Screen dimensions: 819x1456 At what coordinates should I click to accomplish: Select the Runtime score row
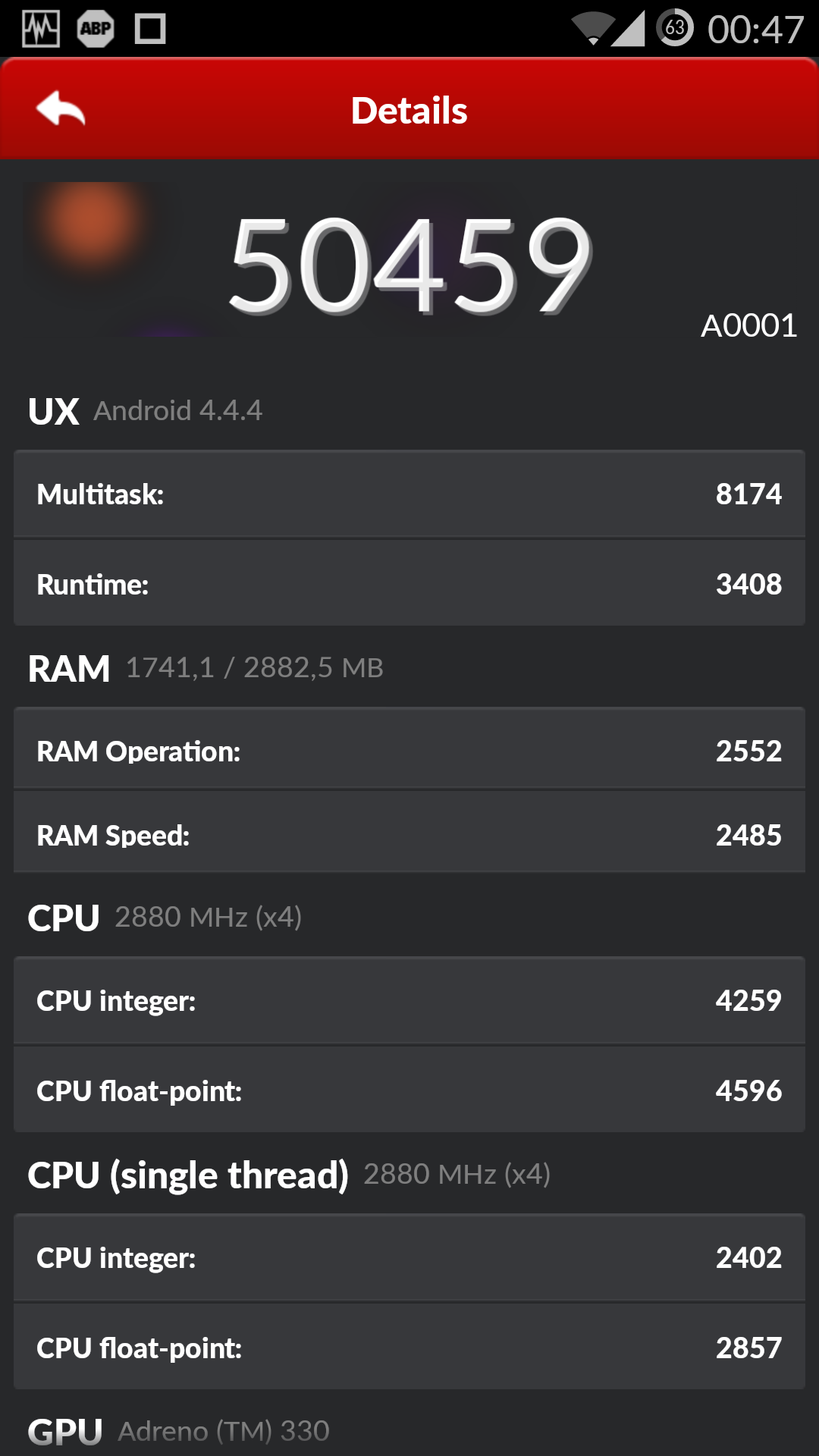409,583
